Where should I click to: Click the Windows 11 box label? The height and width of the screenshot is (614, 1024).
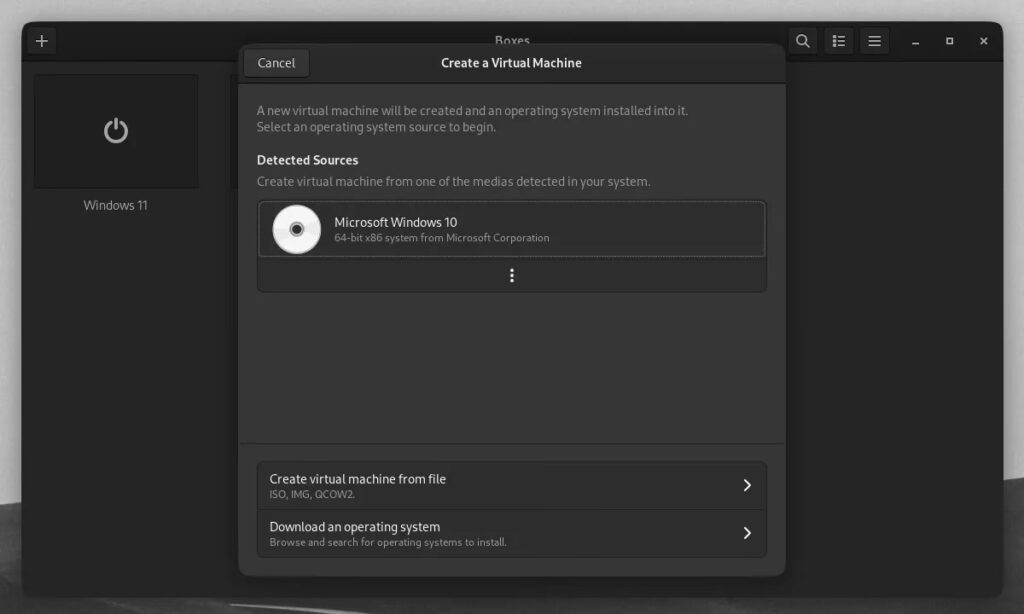click(x=116, y=205)
